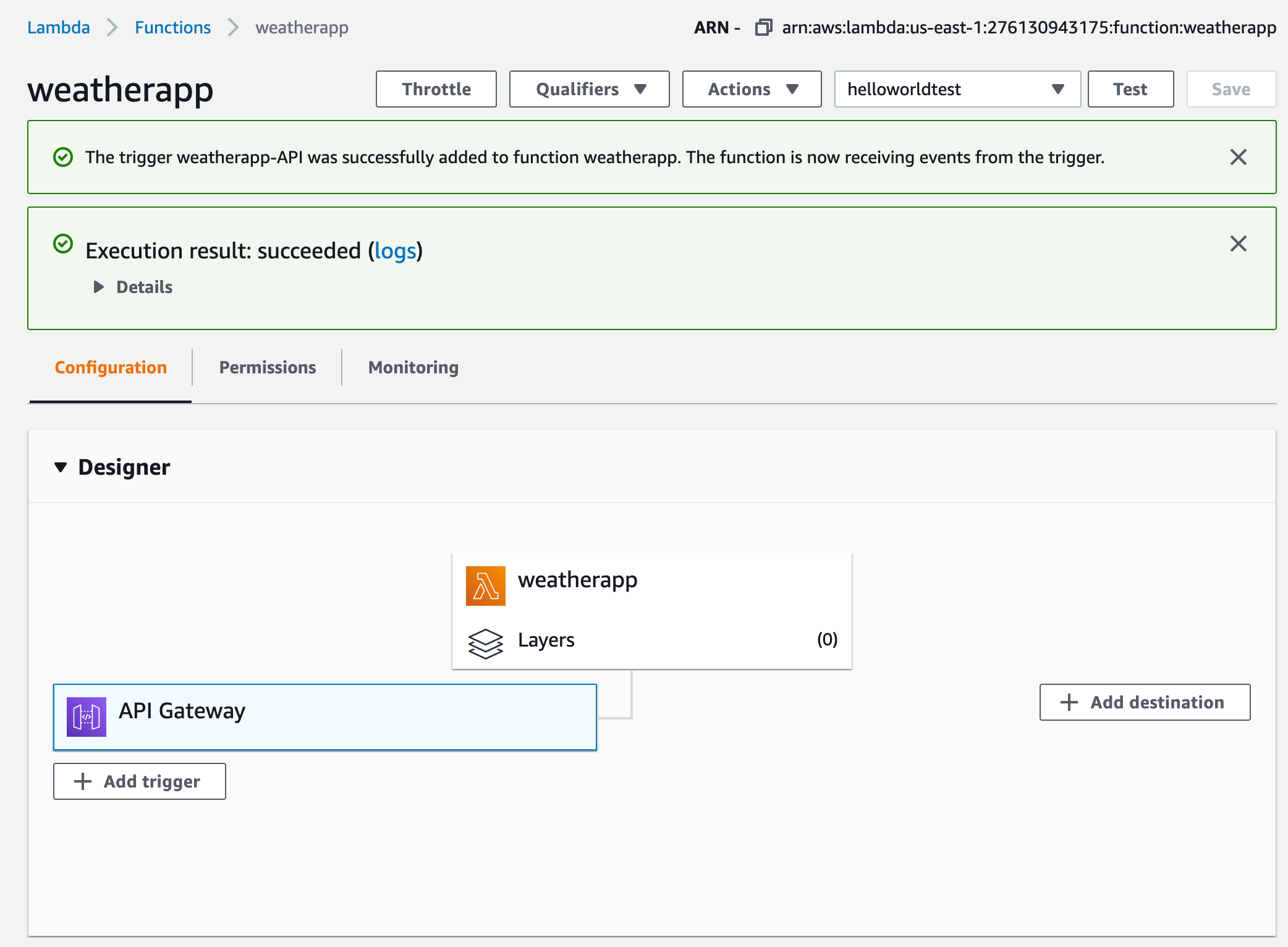Open the Layers panel on the weatherapp node
This screenshot has height=947, width=1288.
click(x=546, y=640)
